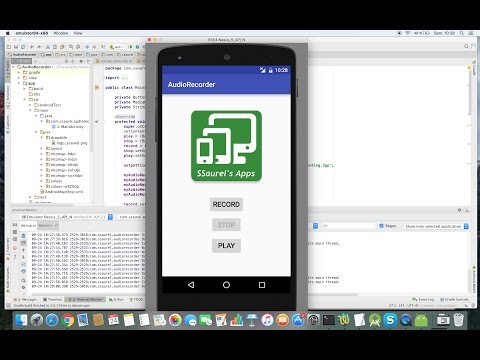Click the Save All toolbar icon
This screenshot has width=480, height=360.
(16, 47)
